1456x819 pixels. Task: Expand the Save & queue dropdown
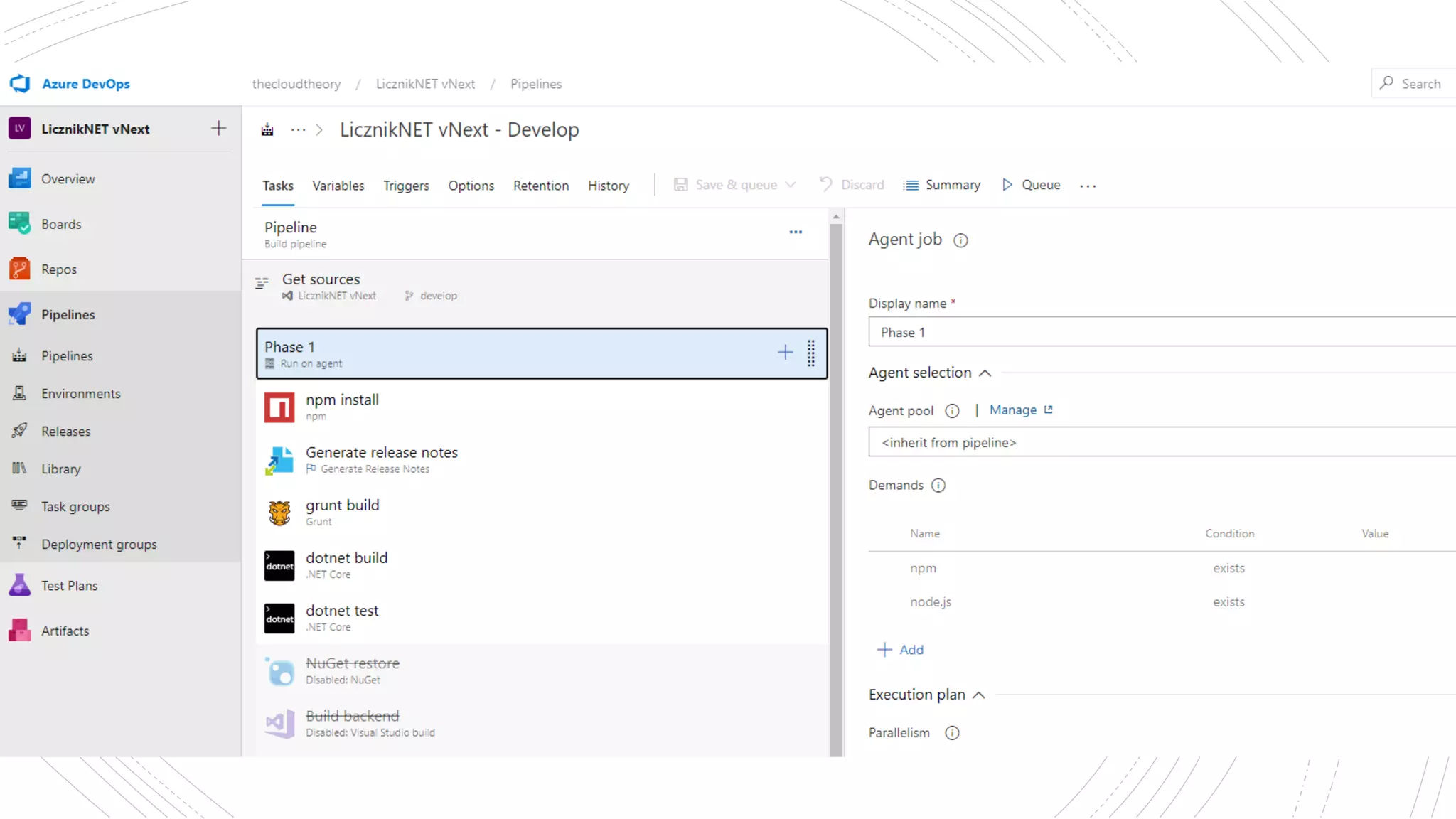click(x=791, y=185)
